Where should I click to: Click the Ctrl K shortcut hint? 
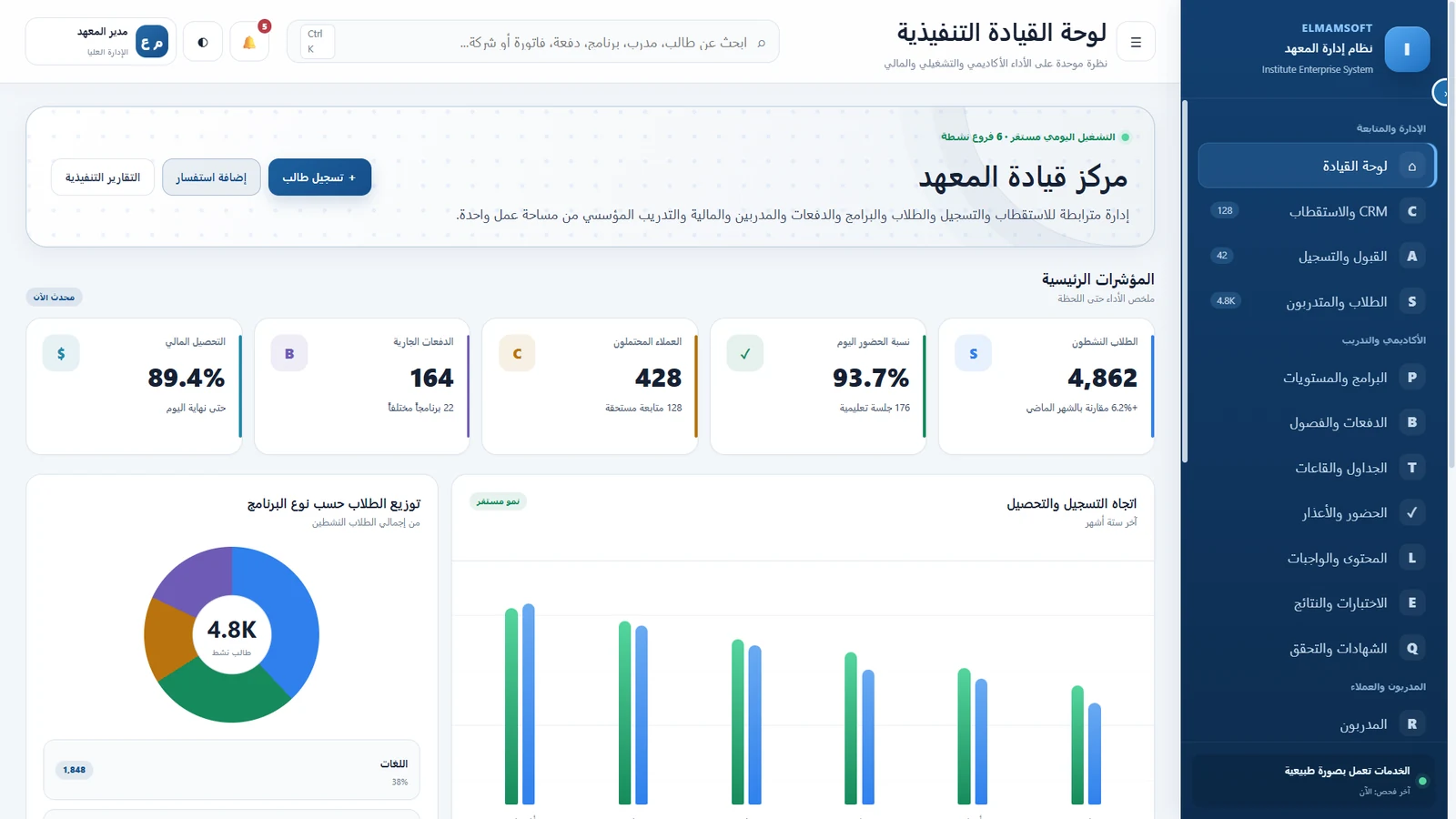pyautogui.click(x=317, y=42)
